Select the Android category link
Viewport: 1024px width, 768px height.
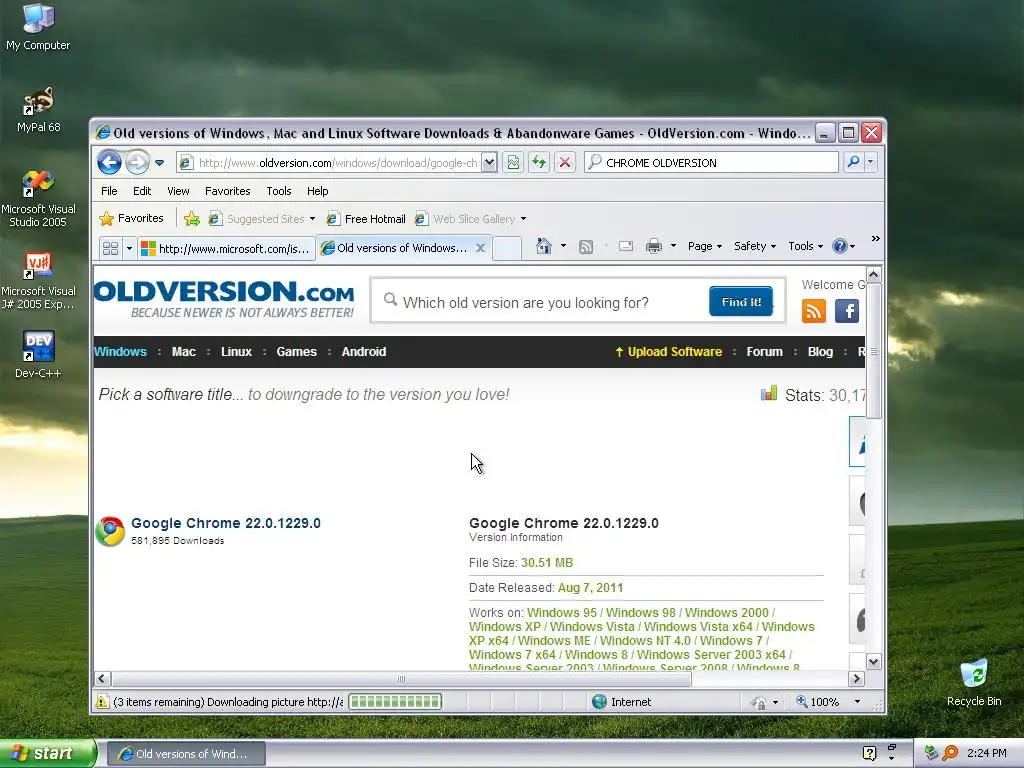[364, 351]
